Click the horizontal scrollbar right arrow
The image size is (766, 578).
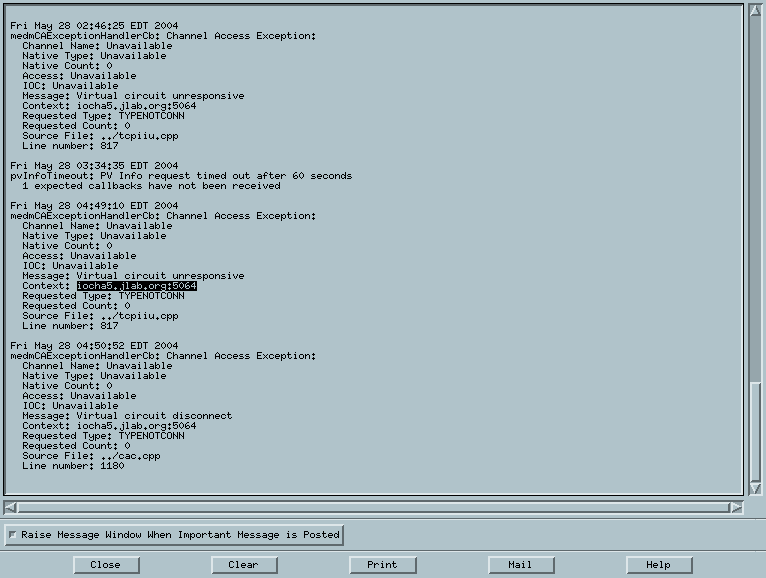pyautogui.click(x=737, y=508)
